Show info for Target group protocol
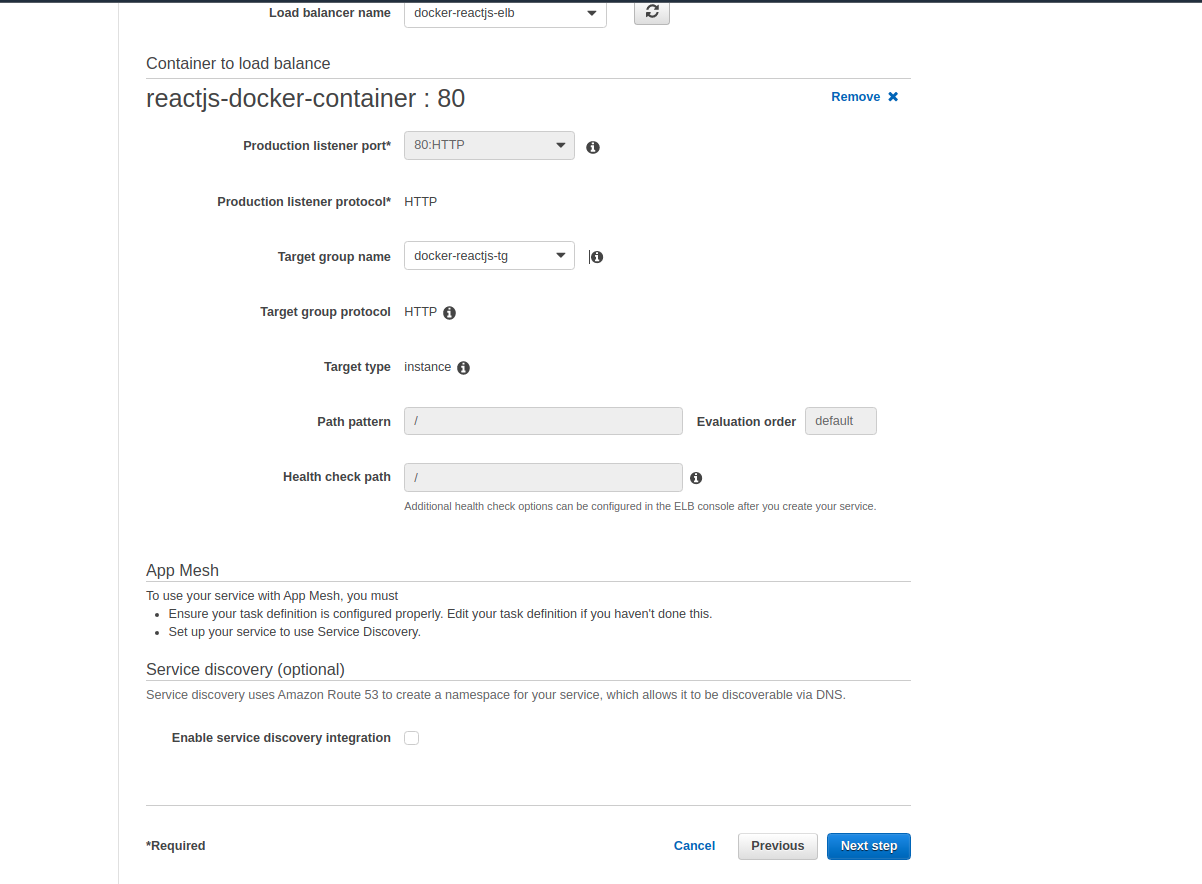Image resolution: width=1202 pixels, height=884 pixels. (450, 313)
